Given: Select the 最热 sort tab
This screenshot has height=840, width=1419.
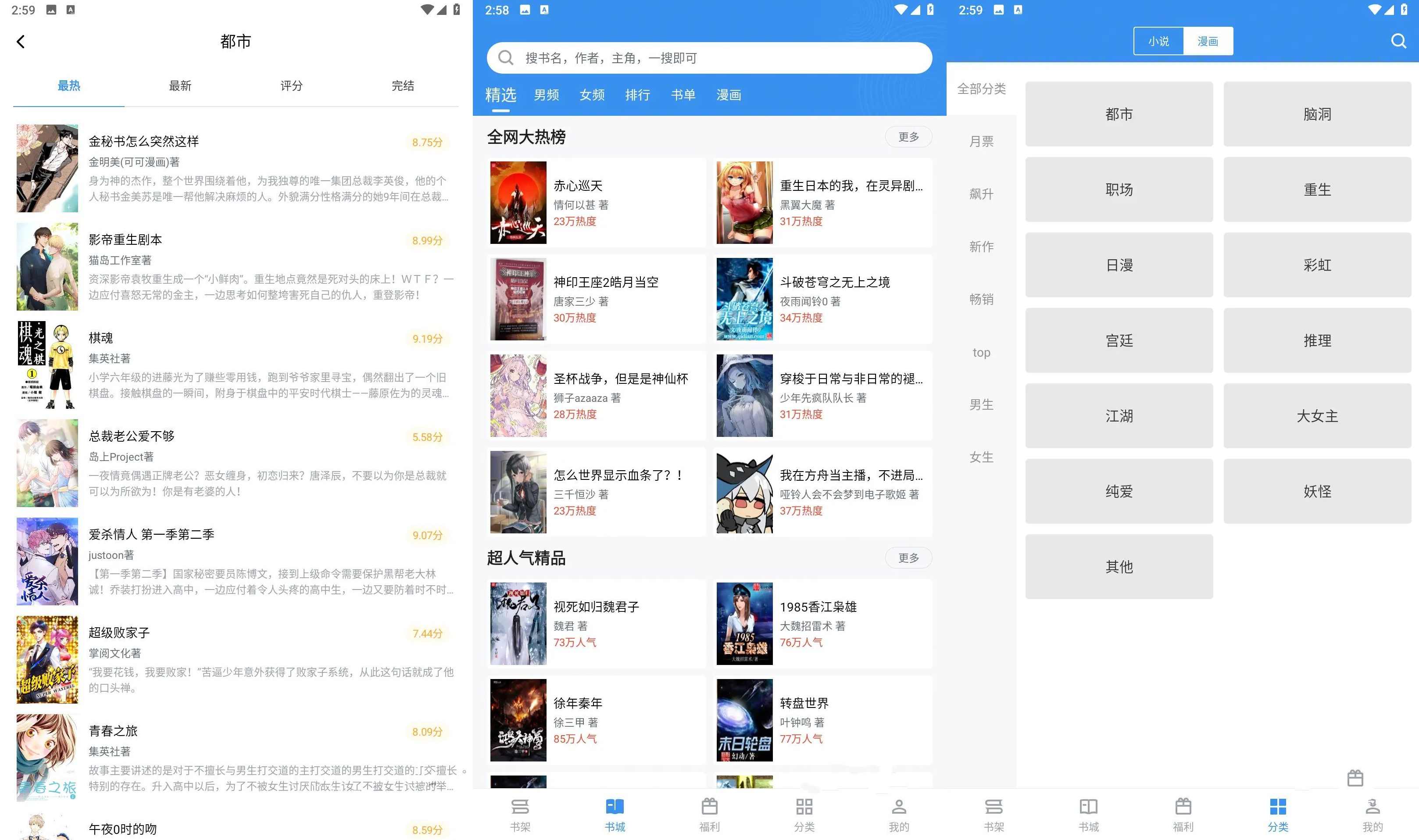Looking at the screenshot, I should click(69, 86).
